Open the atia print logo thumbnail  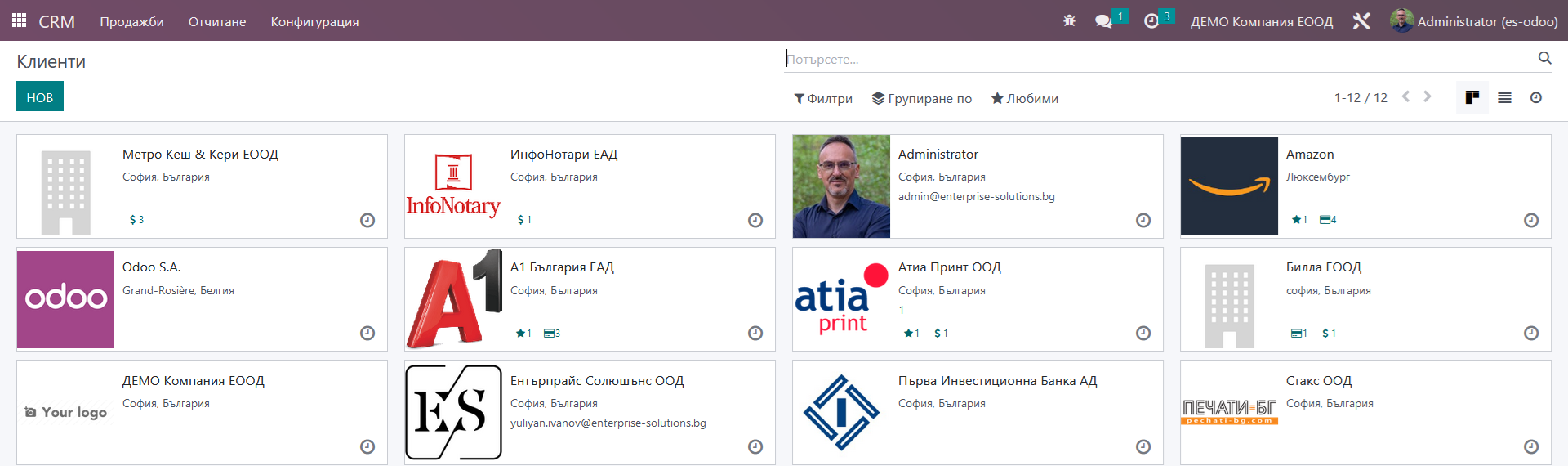[841, 299]
